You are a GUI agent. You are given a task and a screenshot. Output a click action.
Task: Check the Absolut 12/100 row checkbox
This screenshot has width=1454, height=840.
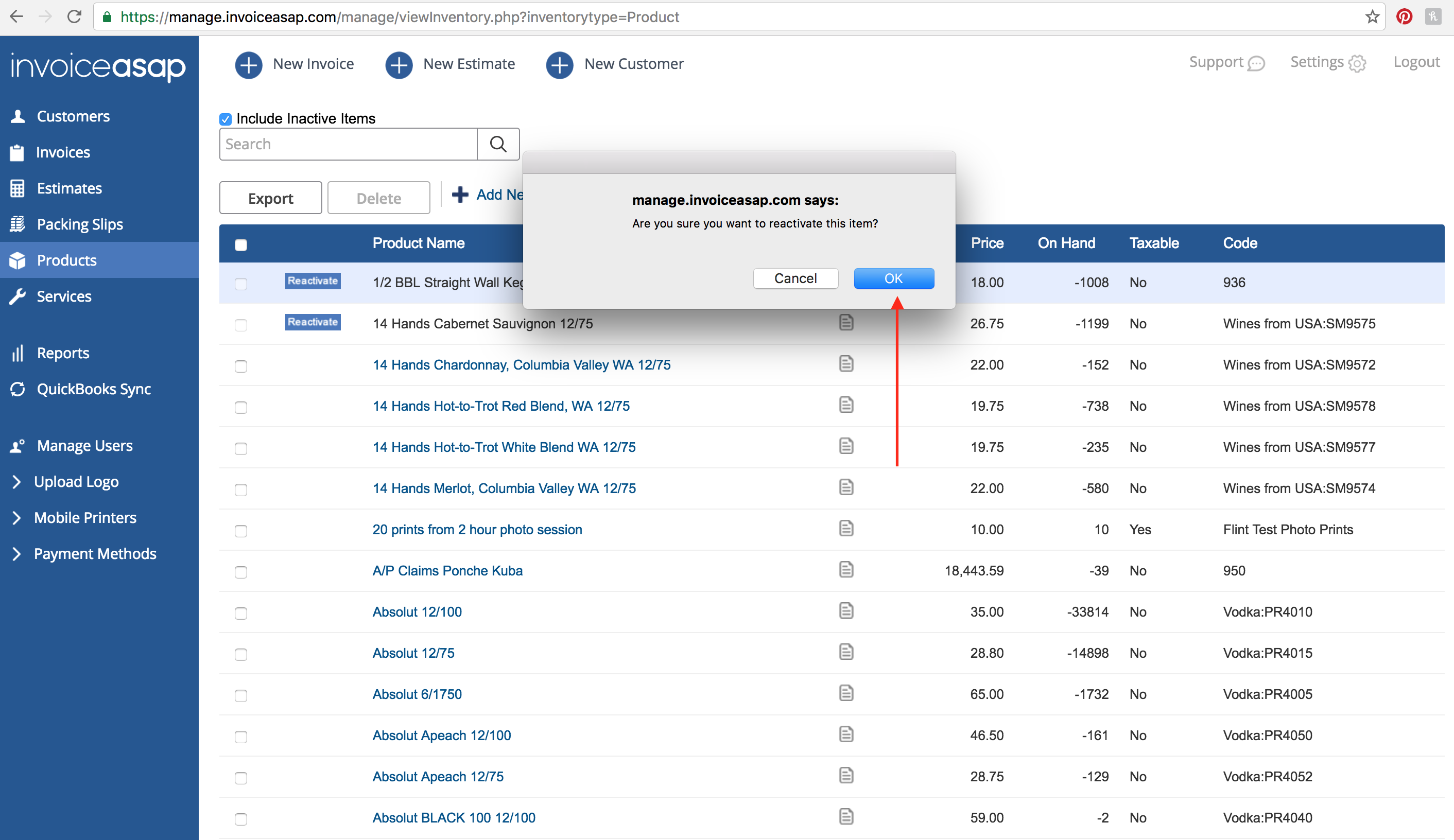(241, 613)
